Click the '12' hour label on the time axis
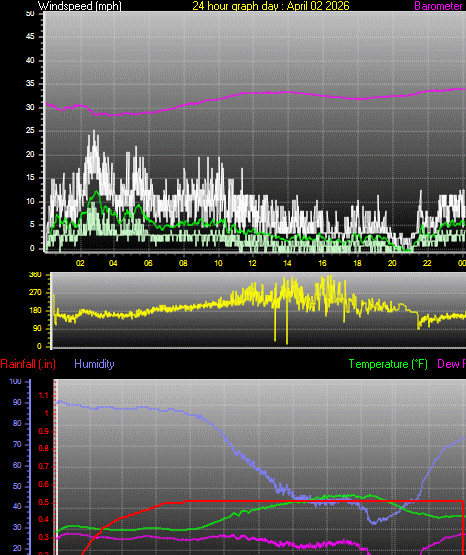Image resolution: width=466 pixels, height=555 pixels. [x=252, y=263]
